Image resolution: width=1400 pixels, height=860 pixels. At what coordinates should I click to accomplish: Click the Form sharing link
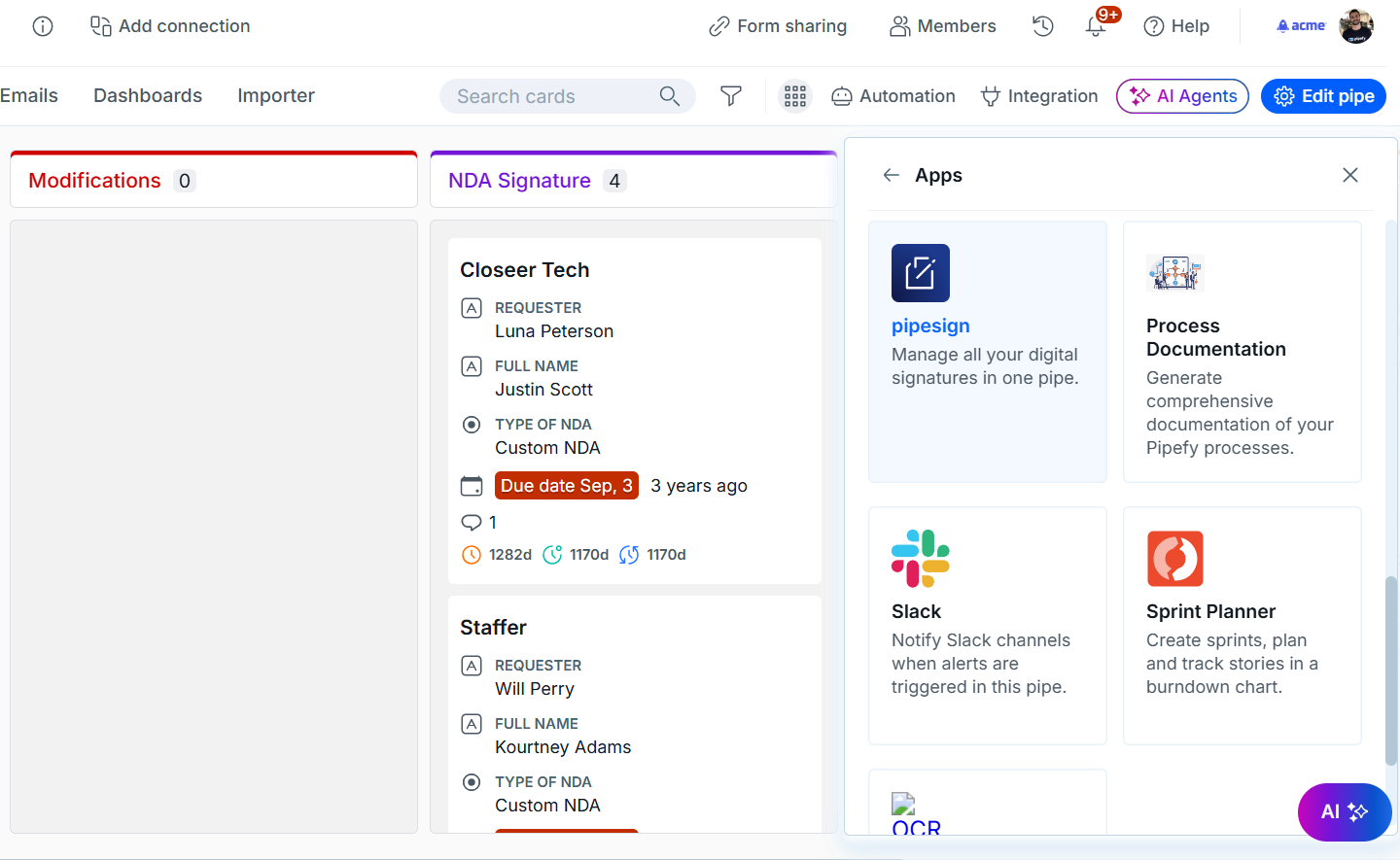(778, 26)
